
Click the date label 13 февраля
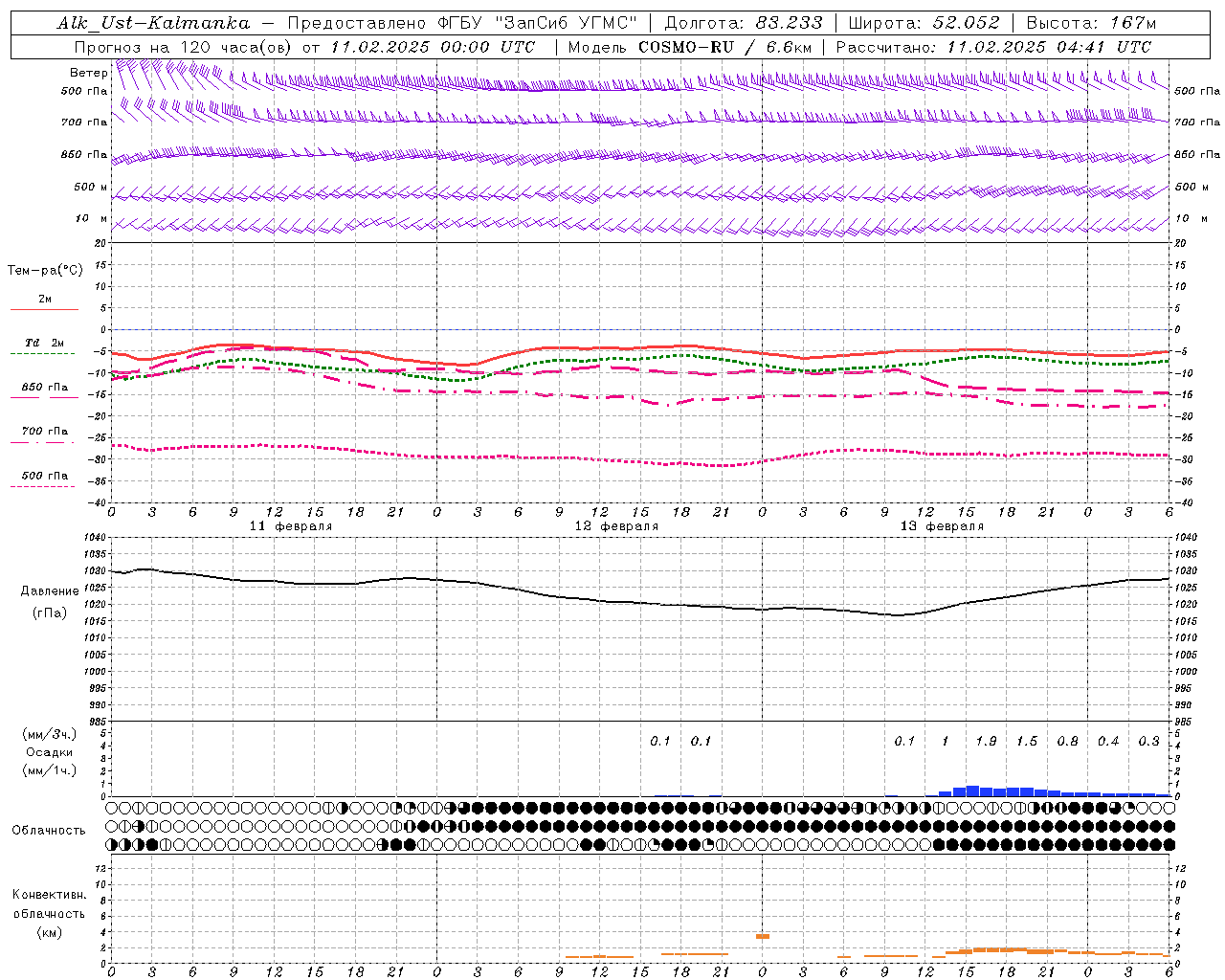click(x=942, y=526)
